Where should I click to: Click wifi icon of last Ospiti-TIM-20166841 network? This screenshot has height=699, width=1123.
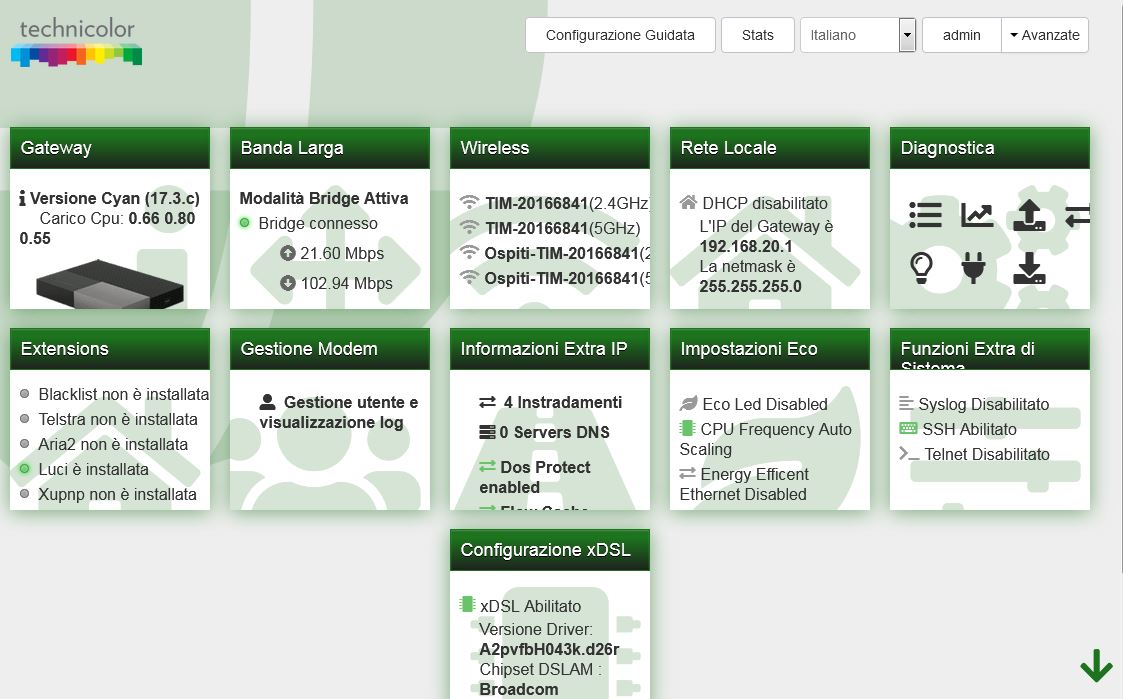tap(469, 277)
